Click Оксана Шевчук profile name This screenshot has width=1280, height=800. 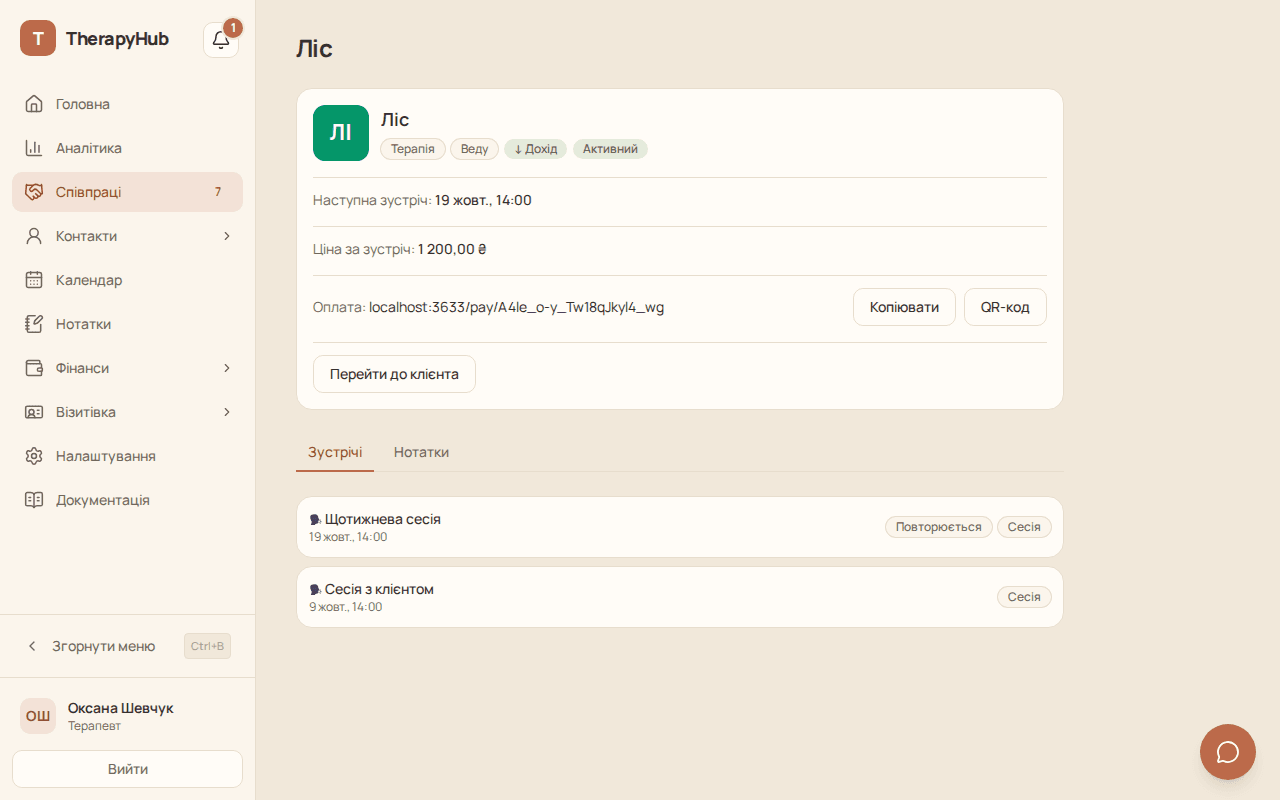121,708
